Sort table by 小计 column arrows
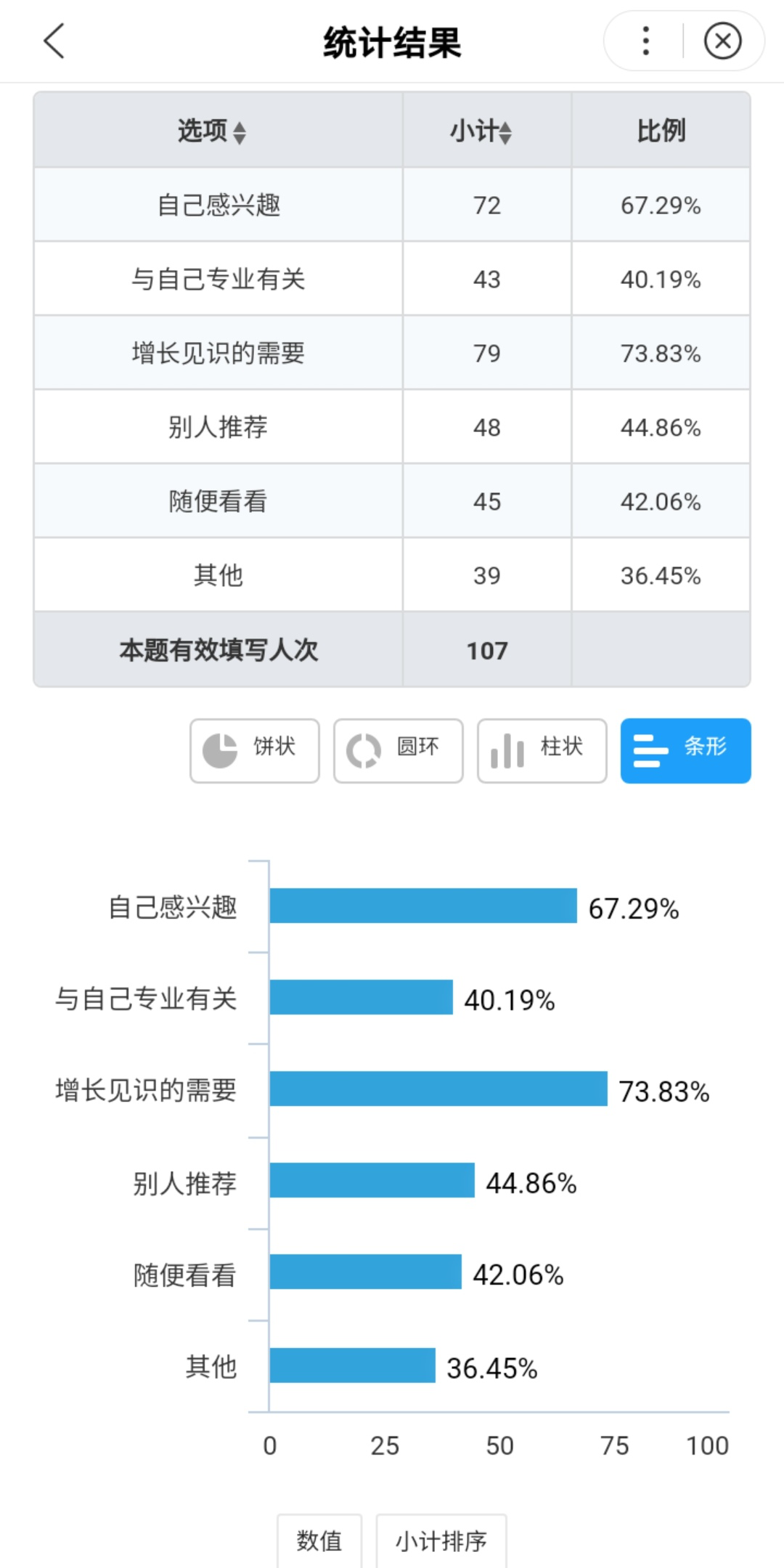784x1568 pixels. (x=505, y=133)
